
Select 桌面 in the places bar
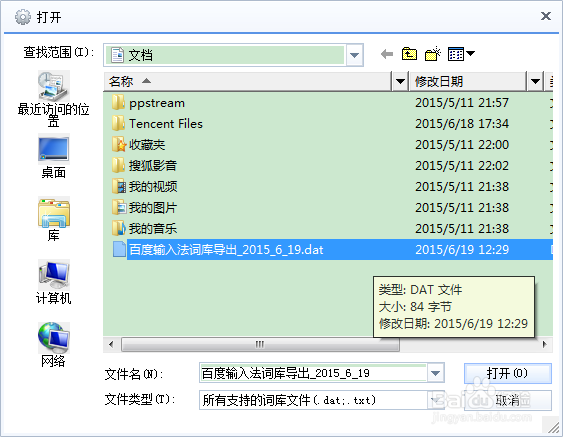(x=53, y=156)
